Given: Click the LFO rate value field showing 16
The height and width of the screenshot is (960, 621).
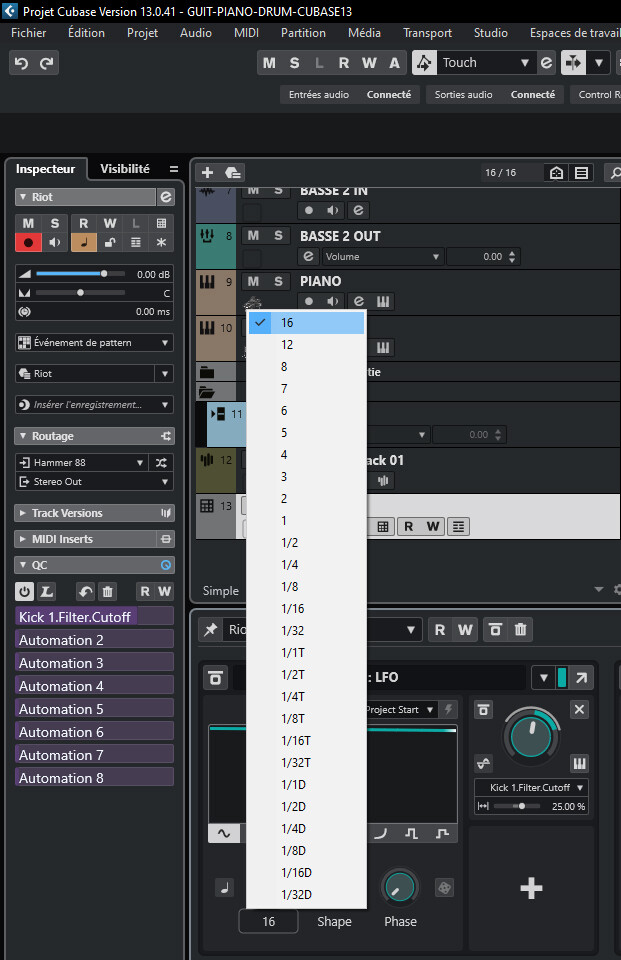Looking at the screenshot, I should [268, 921].
